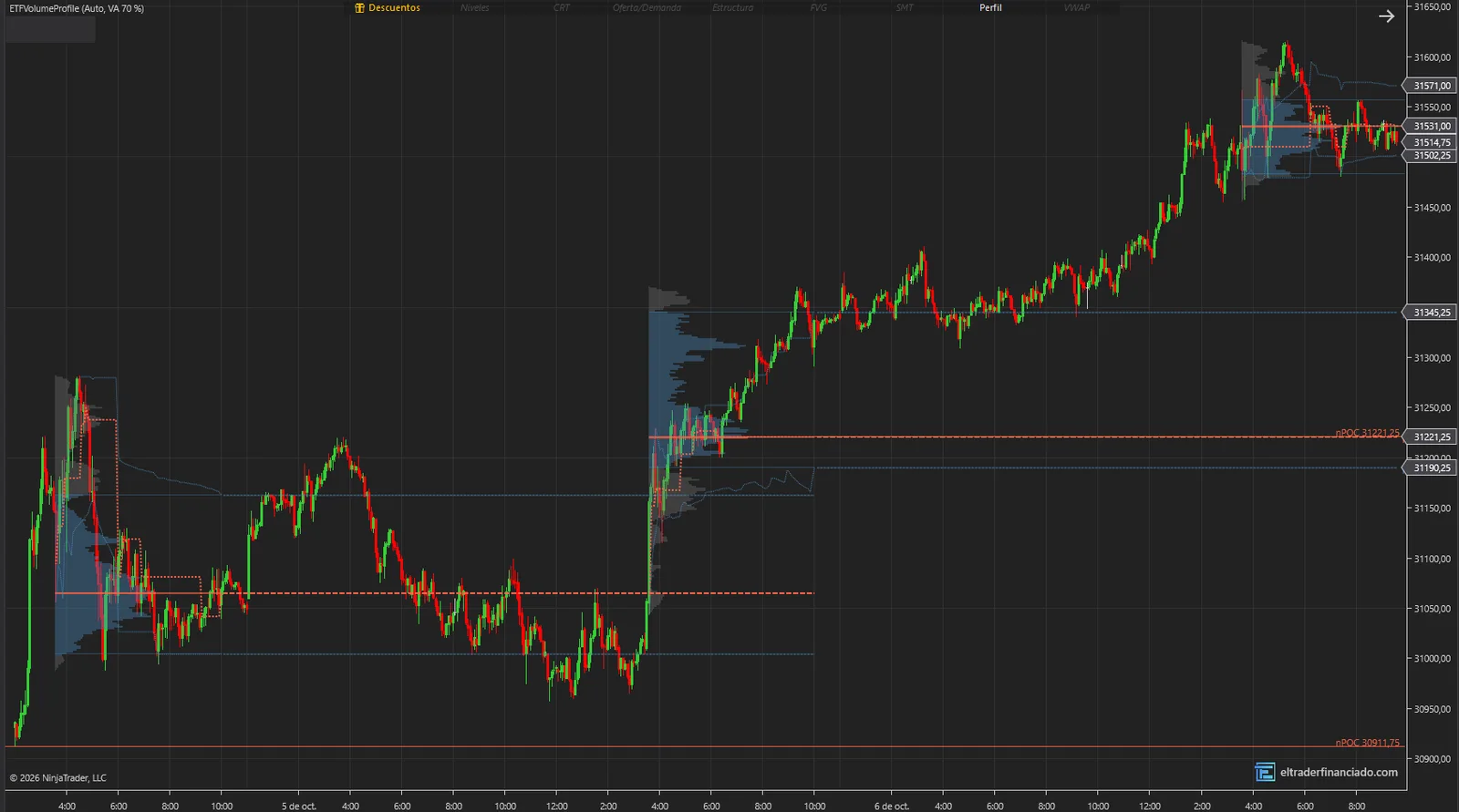Click the '6 de oct.' date label
This screenshot has height=812, width=1459.
coord(892,807)
